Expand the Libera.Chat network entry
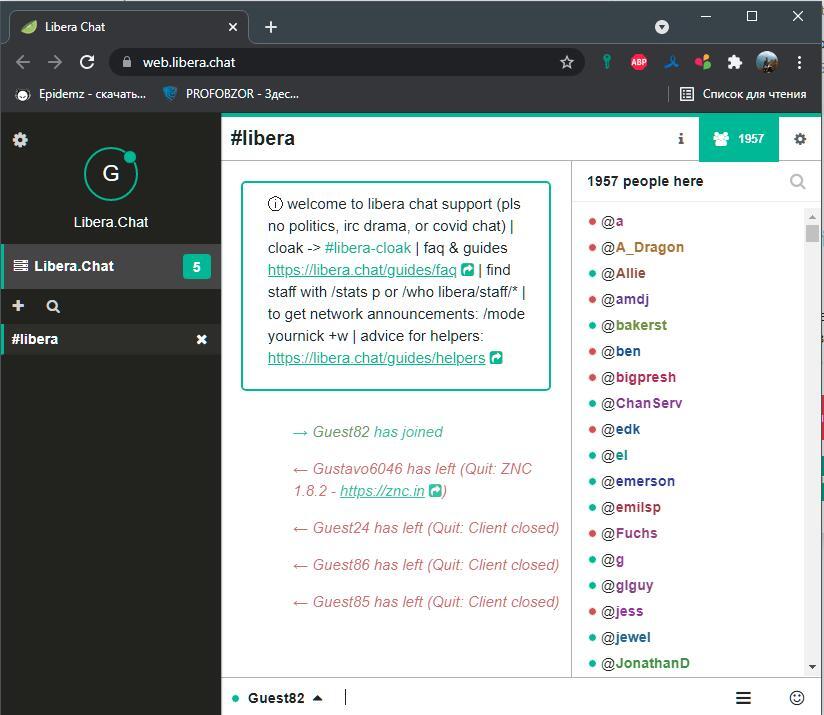This screenshot has width=824, height=715. pos(74,266)
